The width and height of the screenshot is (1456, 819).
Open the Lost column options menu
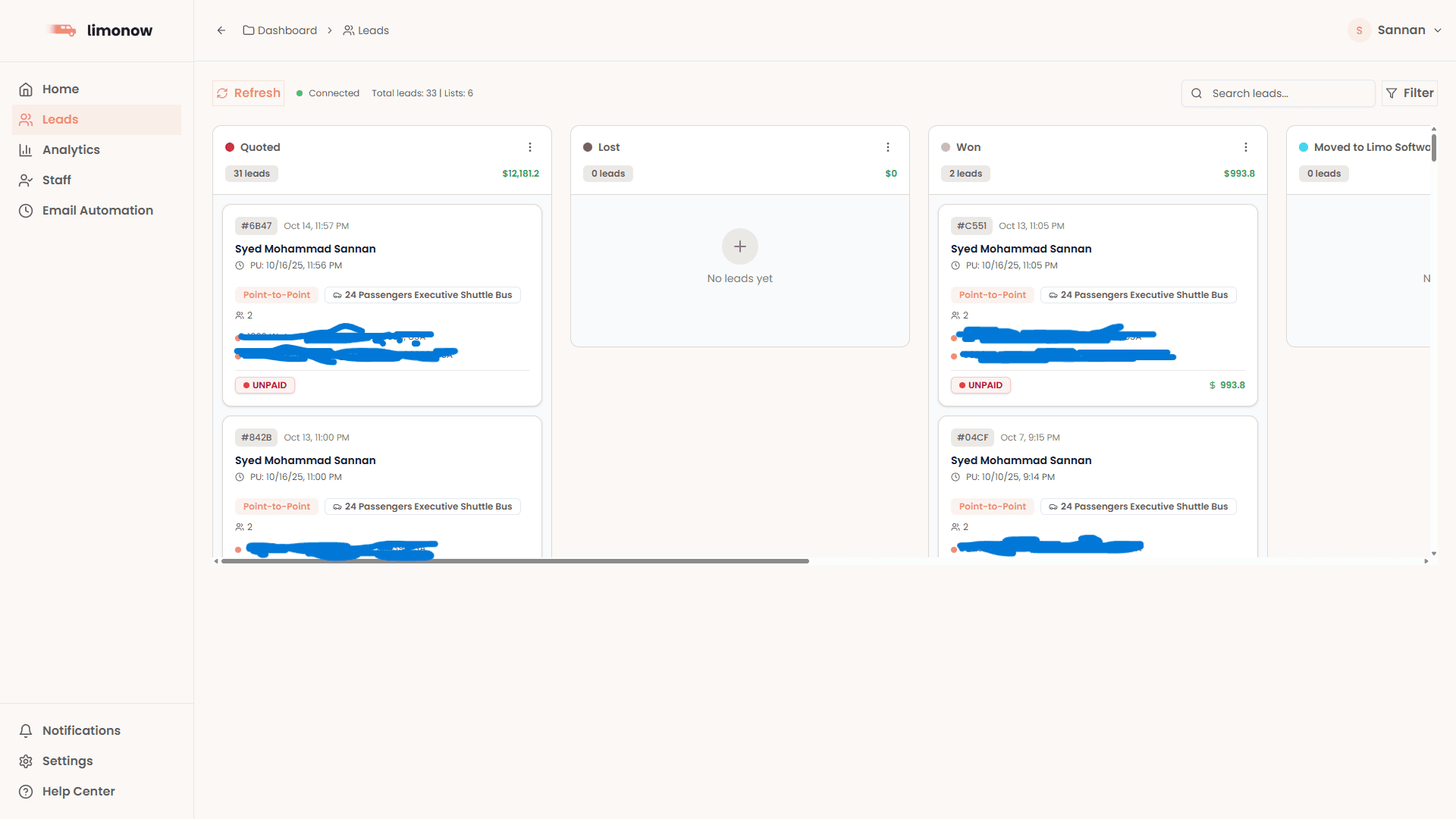pyautogui.click(x=888, y=147)
